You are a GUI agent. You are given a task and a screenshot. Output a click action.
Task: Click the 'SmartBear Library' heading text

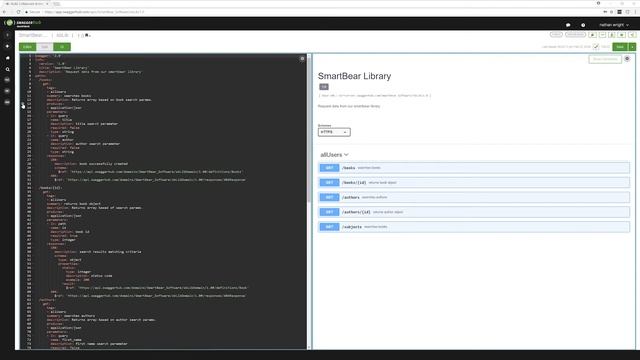tap(354, 76)
